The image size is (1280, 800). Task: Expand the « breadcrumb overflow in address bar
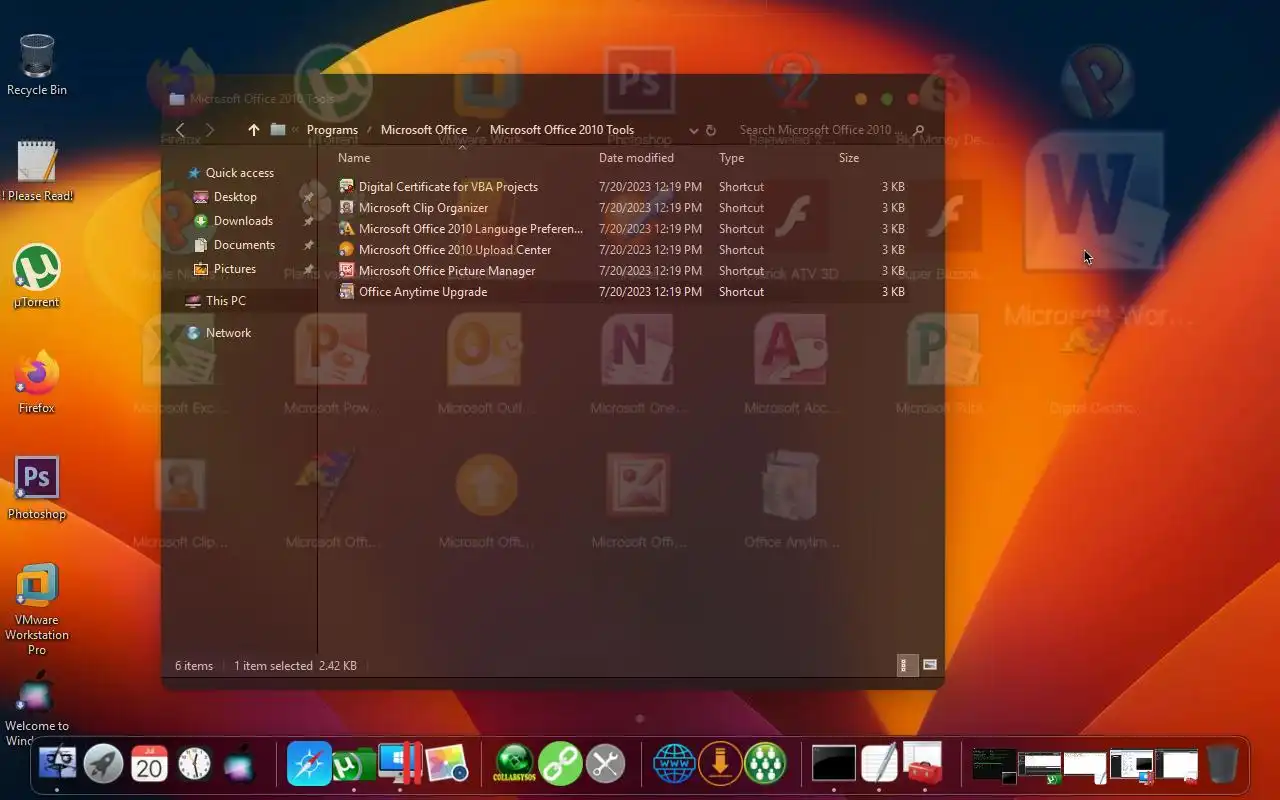296,130
